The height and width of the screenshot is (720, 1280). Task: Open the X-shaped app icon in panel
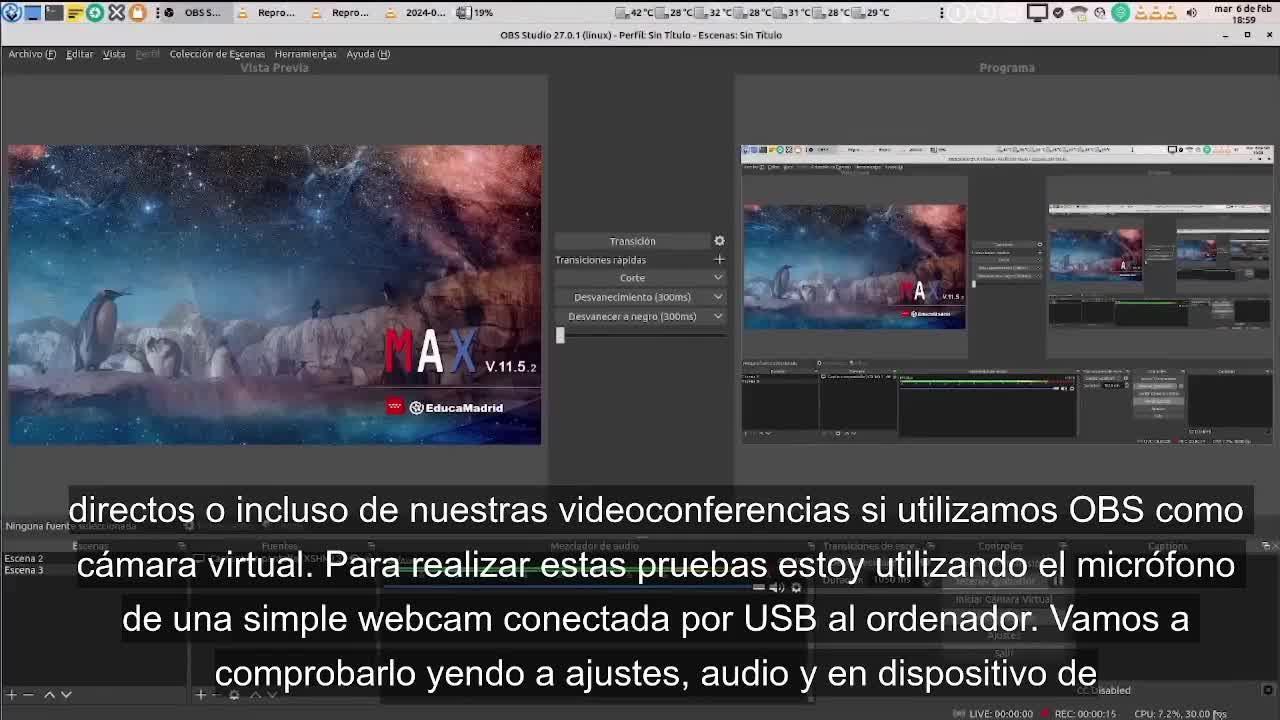(116, 13)
